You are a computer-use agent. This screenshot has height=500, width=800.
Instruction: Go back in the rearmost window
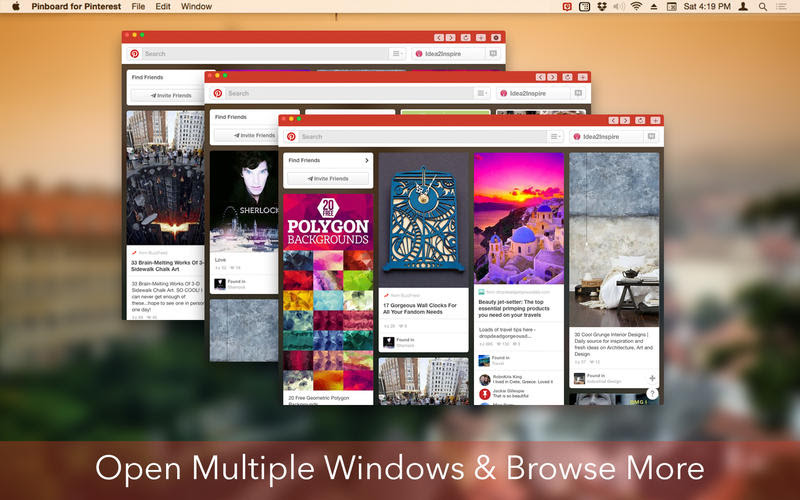tap(439, 38)
